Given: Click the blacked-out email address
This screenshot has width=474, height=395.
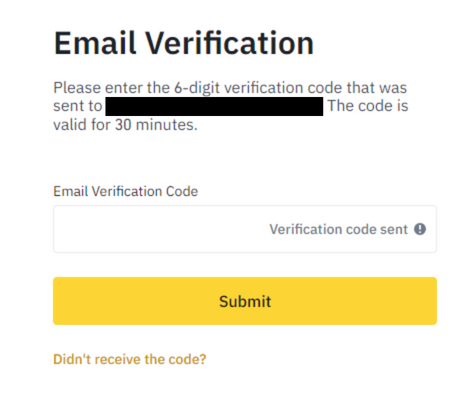Looking at the screenshot, I should pyautogui.click(x=214, y=106).
